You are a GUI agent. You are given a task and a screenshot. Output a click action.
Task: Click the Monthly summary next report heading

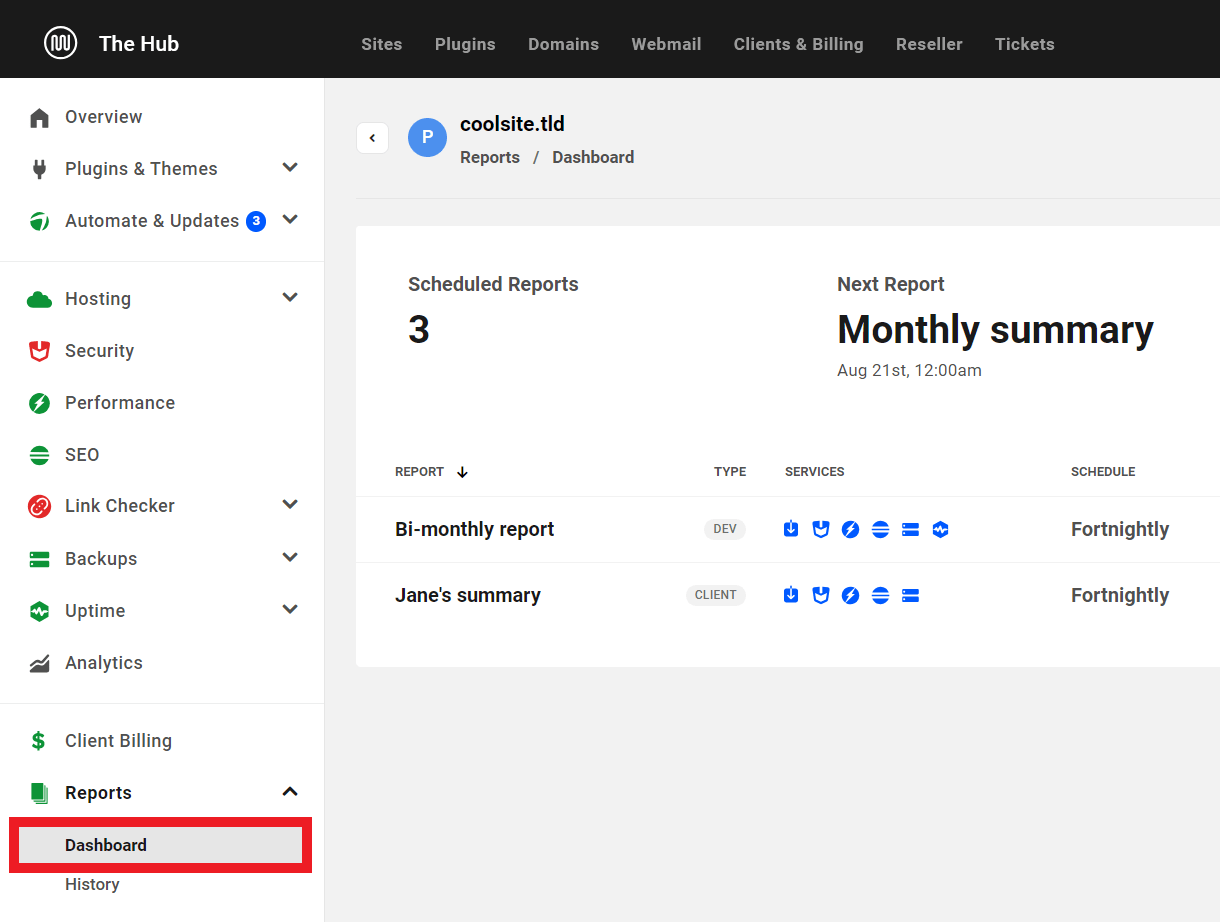pyautogui.click(x=995, y=330)
